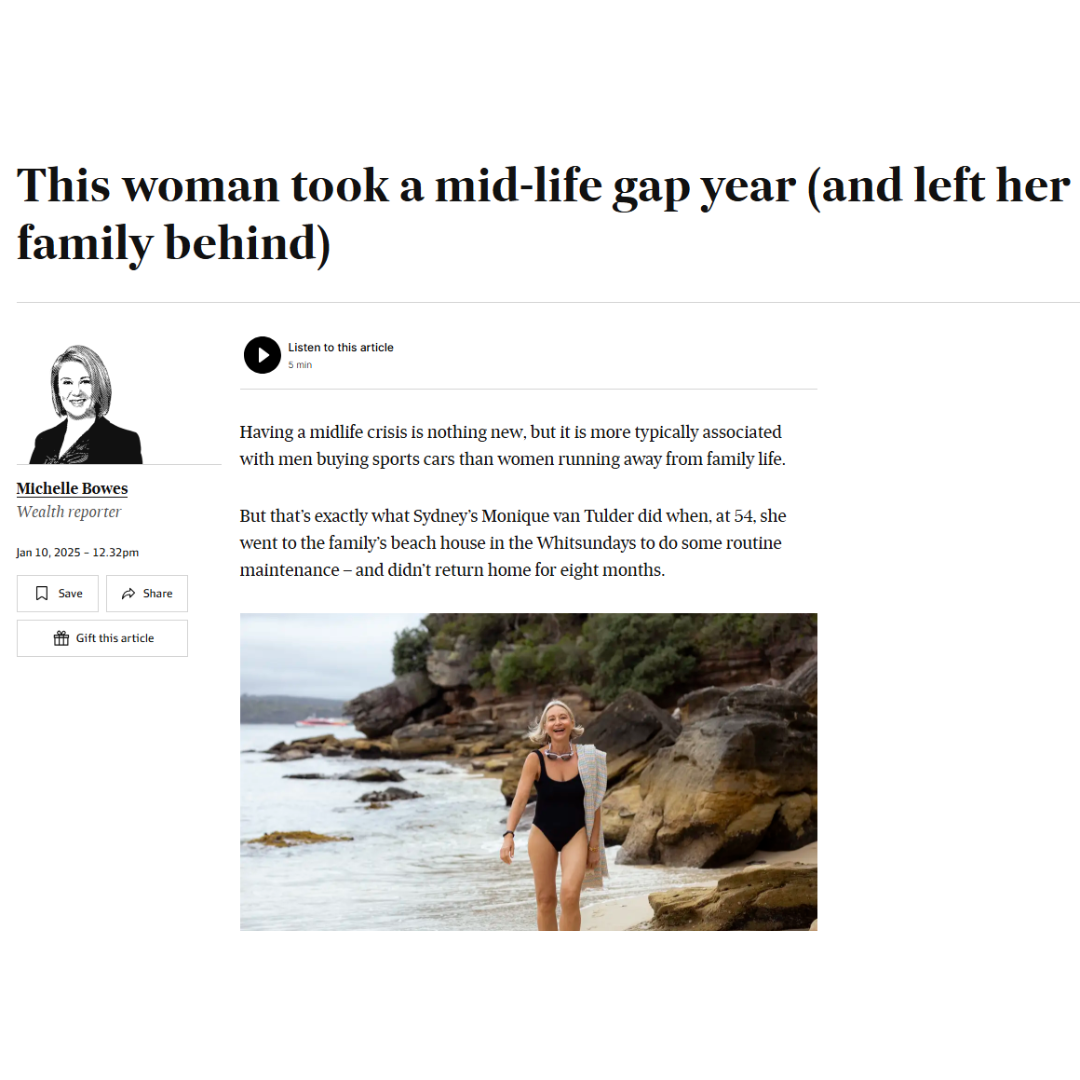Click the first paragraph about midlife crisis
The height and width of the screenshot is (1080, 1080).
[x=512, y=445]
